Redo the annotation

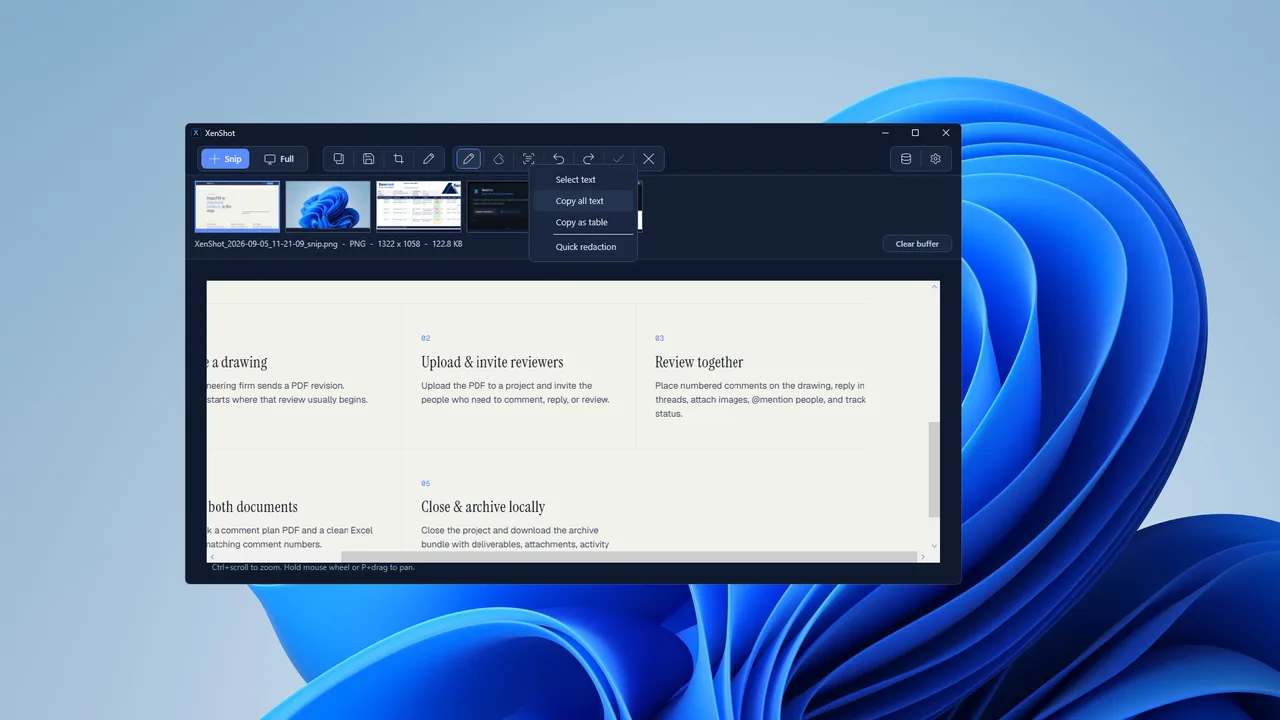click(x=588, y=159)
